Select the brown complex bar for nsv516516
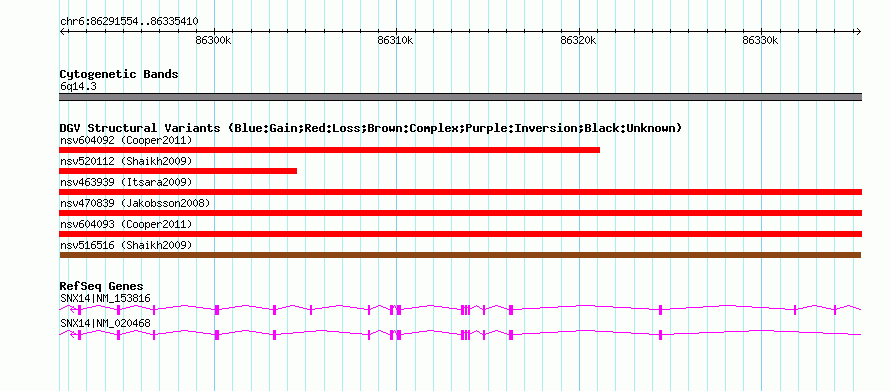This screenshot has width=890, height=391. point(461,255)
